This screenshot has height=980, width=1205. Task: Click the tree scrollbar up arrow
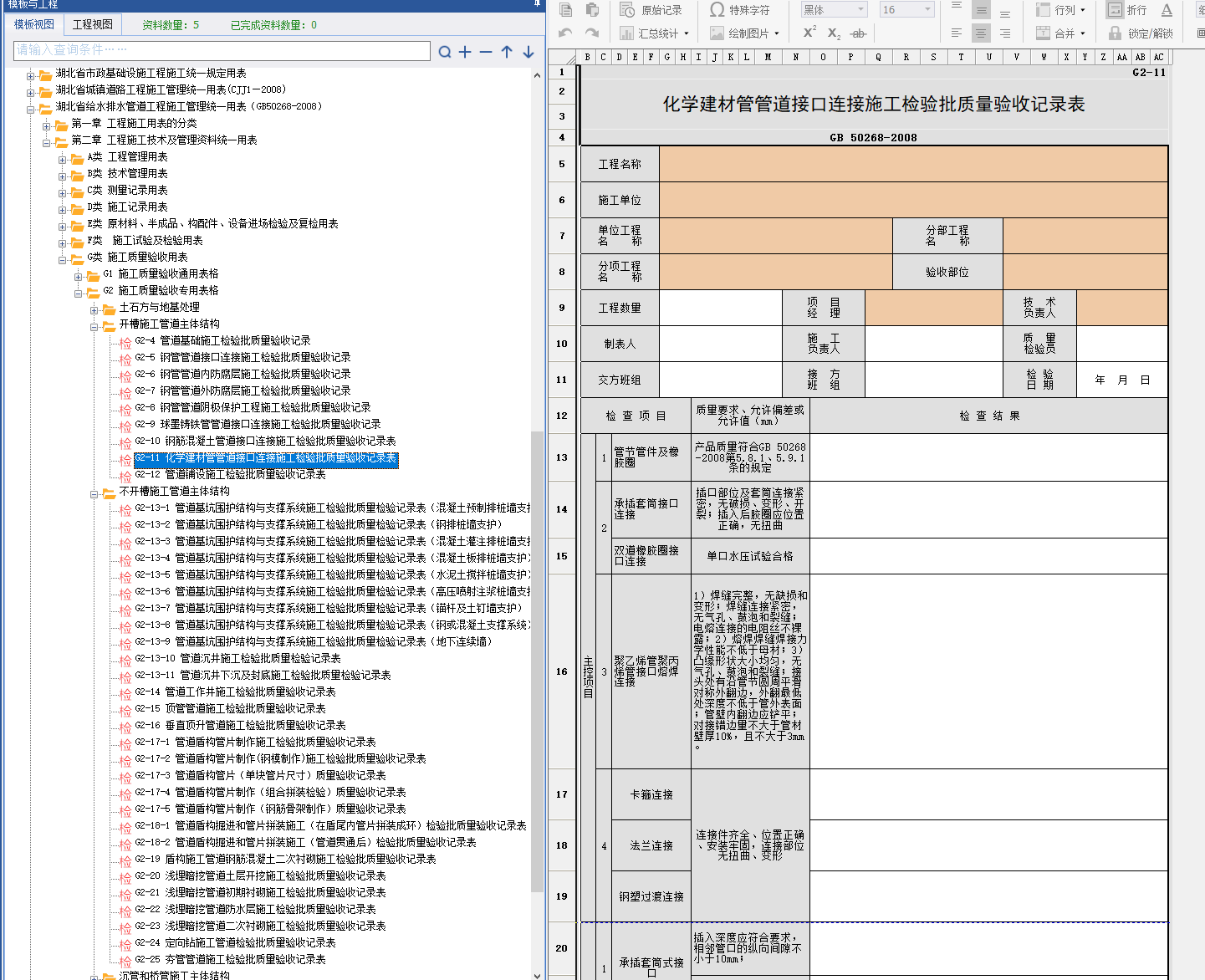[x=537, y=75]
